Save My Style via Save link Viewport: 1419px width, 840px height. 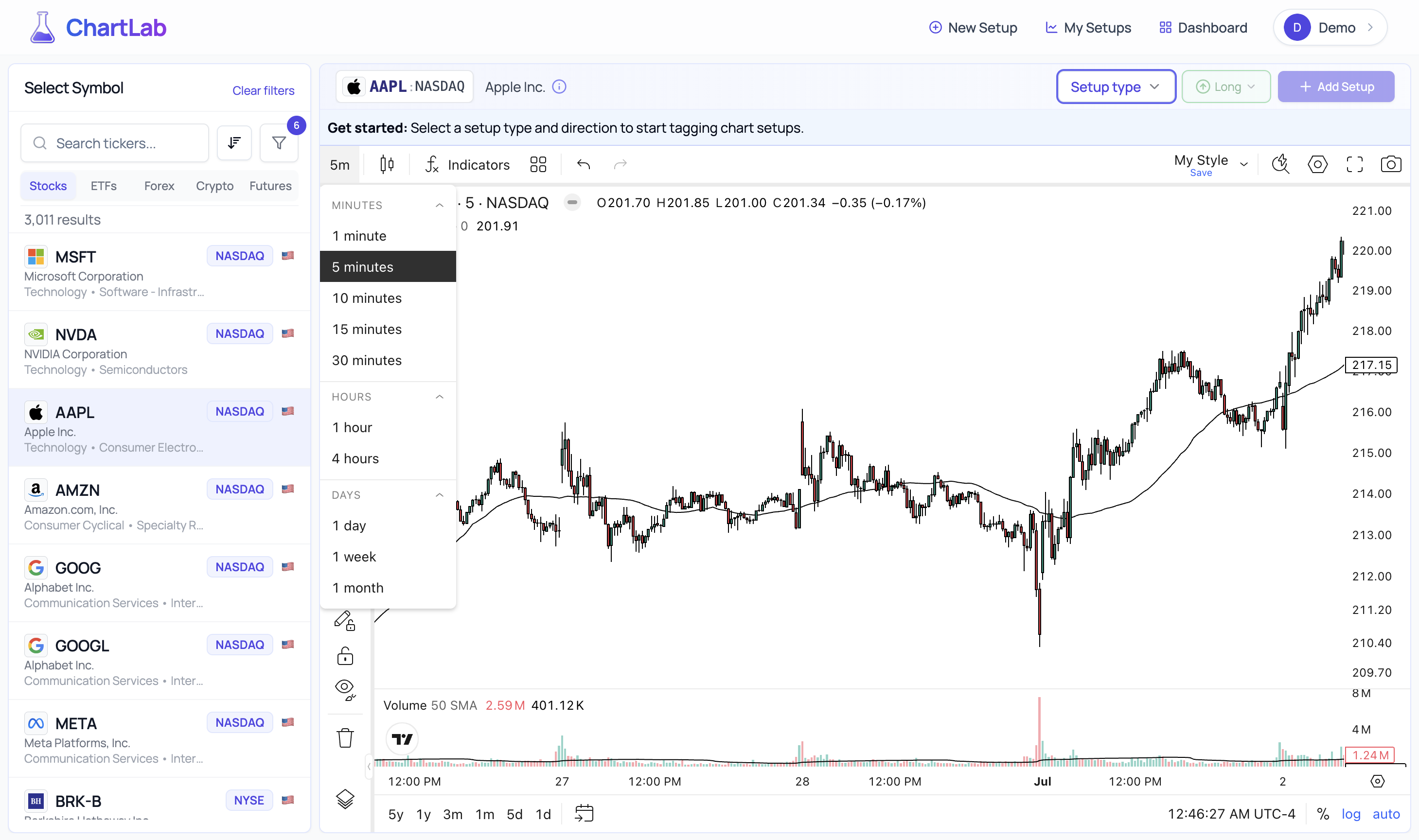tap(1201, 173)
